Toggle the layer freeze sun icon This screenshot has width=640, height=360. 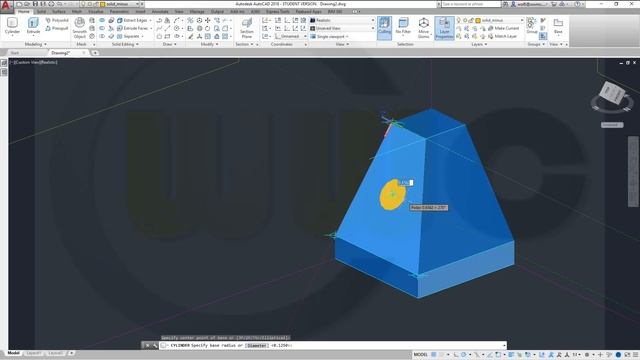(x=465, y=20)
